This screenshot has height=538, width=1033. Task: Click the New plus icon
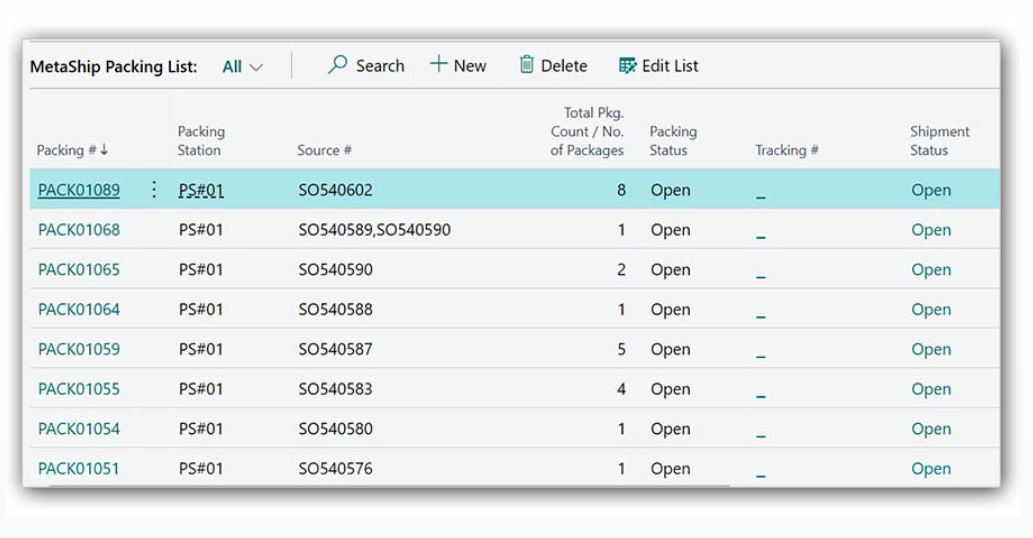tap(438, 65)
